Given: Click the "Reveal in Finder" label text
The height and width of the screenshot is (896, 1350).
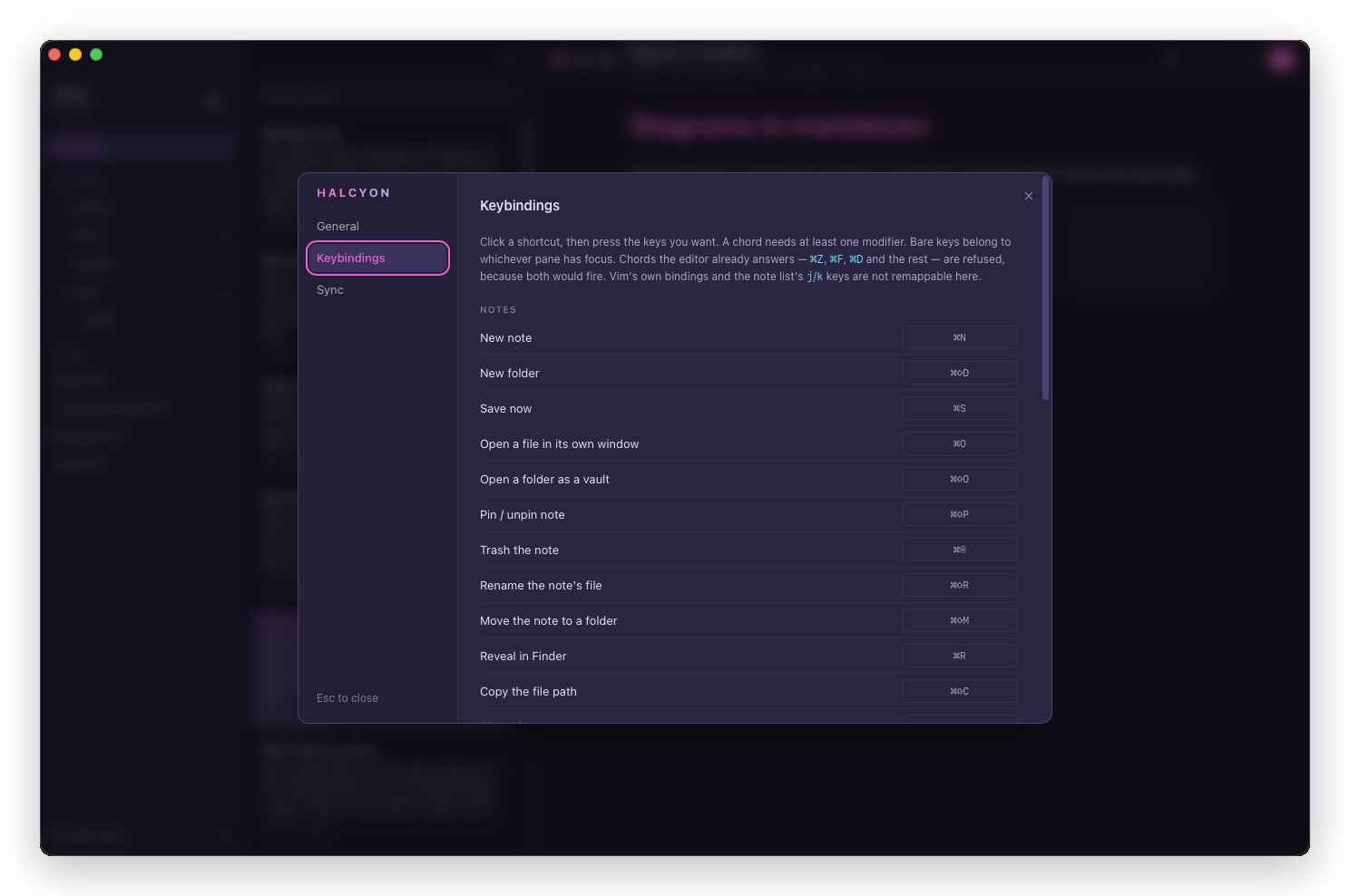Looking at the screenshot, I should (523, 657).
